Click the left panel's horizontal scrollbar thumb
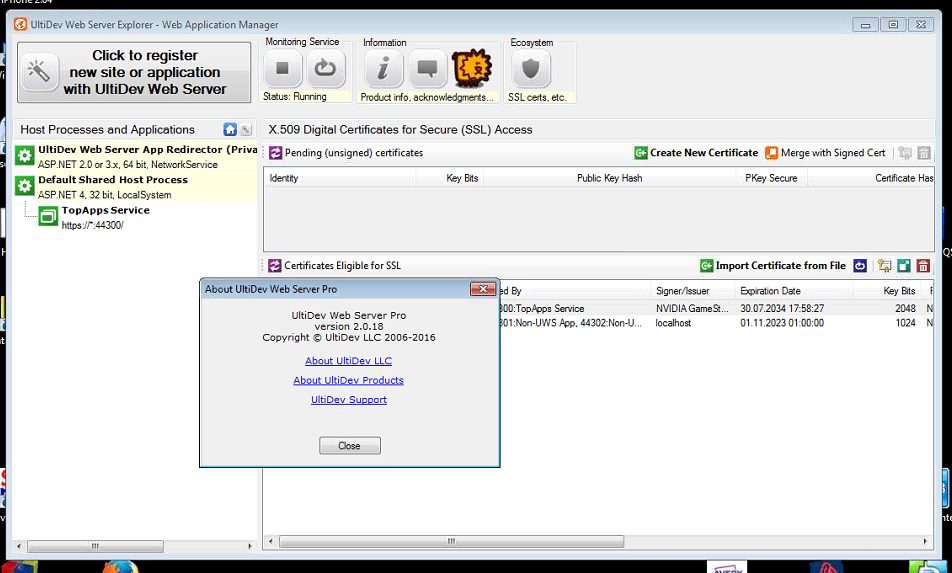This screenshot has width=952, height=573. point(95,546)
